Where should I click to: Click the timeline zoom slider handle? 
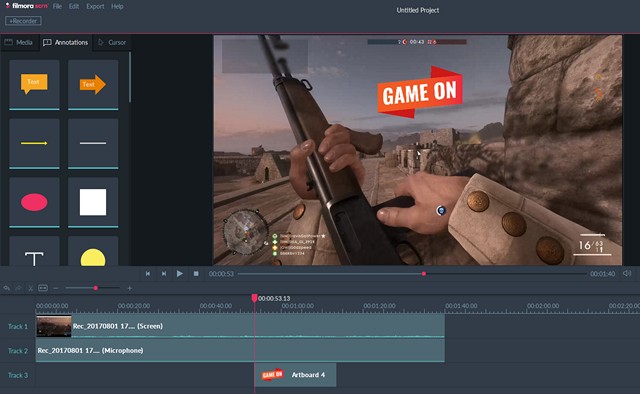[96, 288]
